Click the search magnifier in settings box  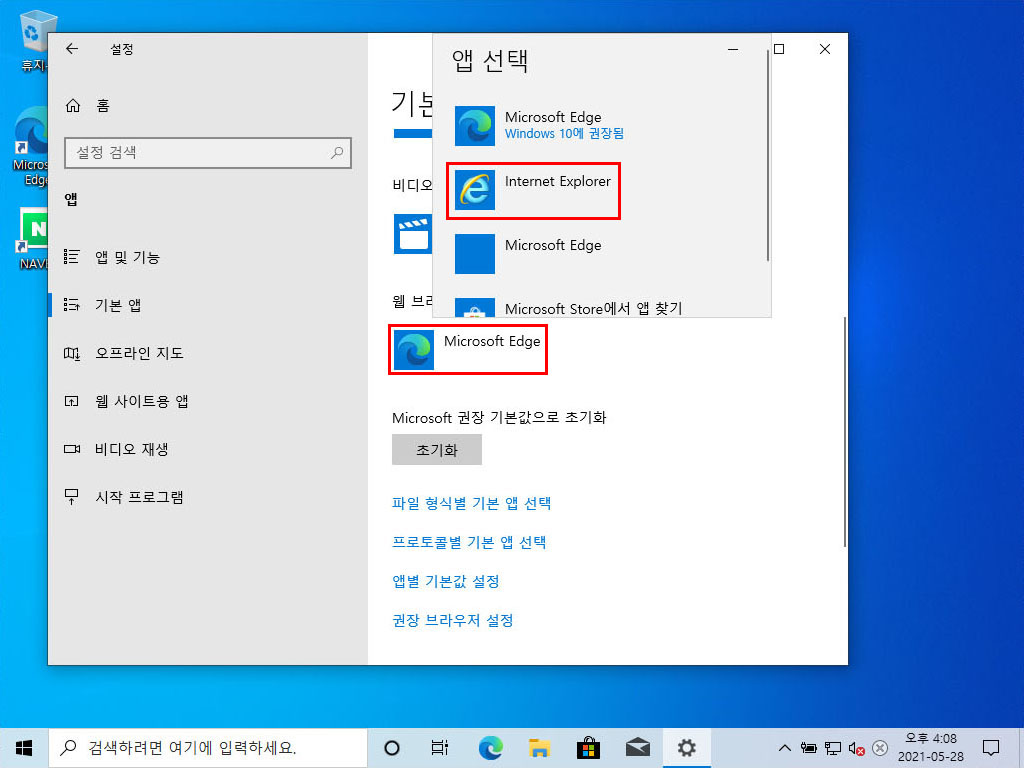point(337,153)
